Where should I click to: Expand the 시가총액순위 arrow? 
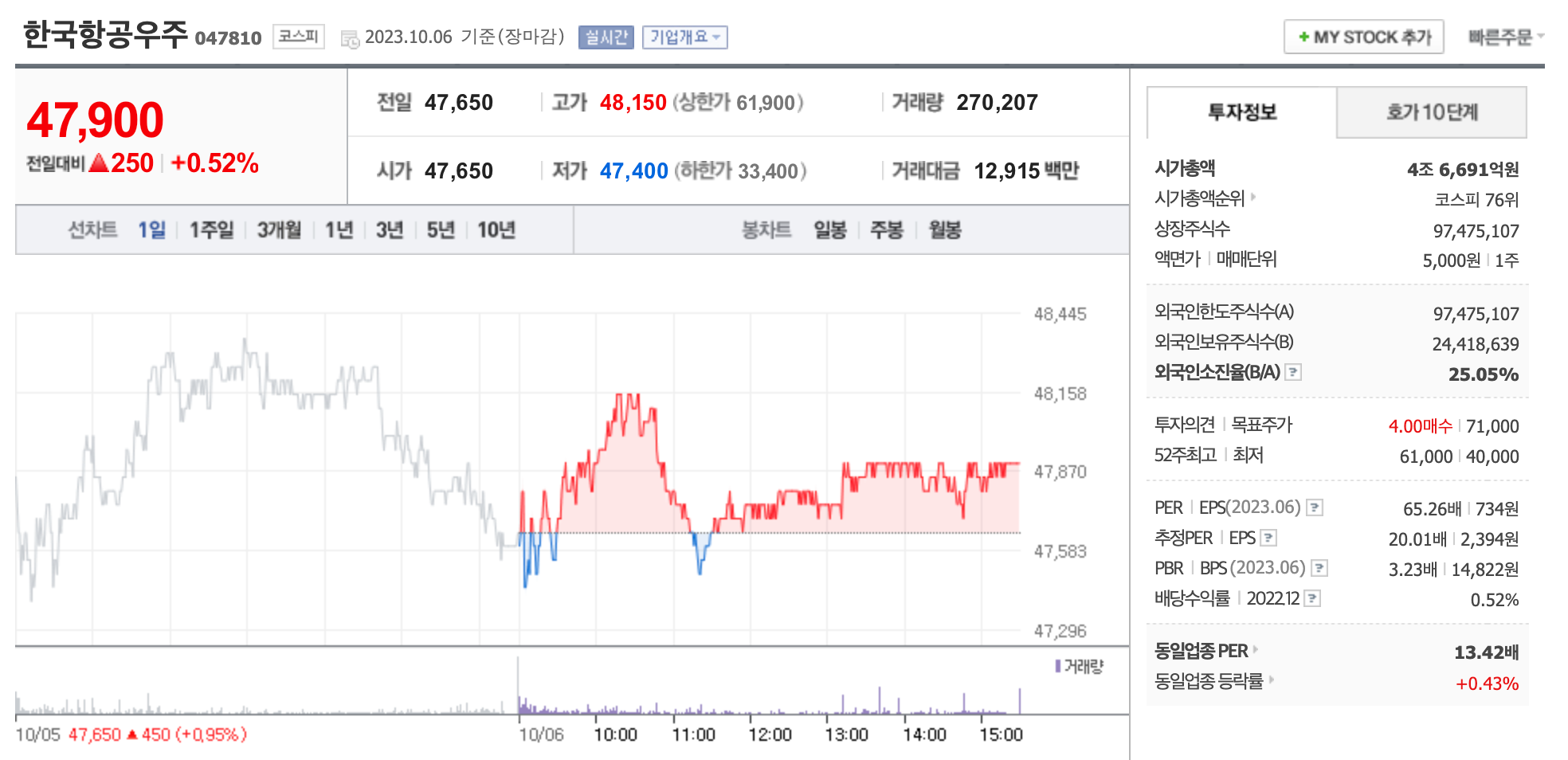point(1253,196)
